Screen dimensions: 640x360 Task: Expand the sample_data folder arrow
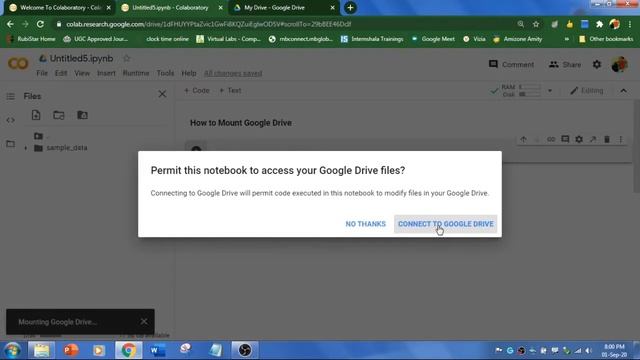click(26, 148)
